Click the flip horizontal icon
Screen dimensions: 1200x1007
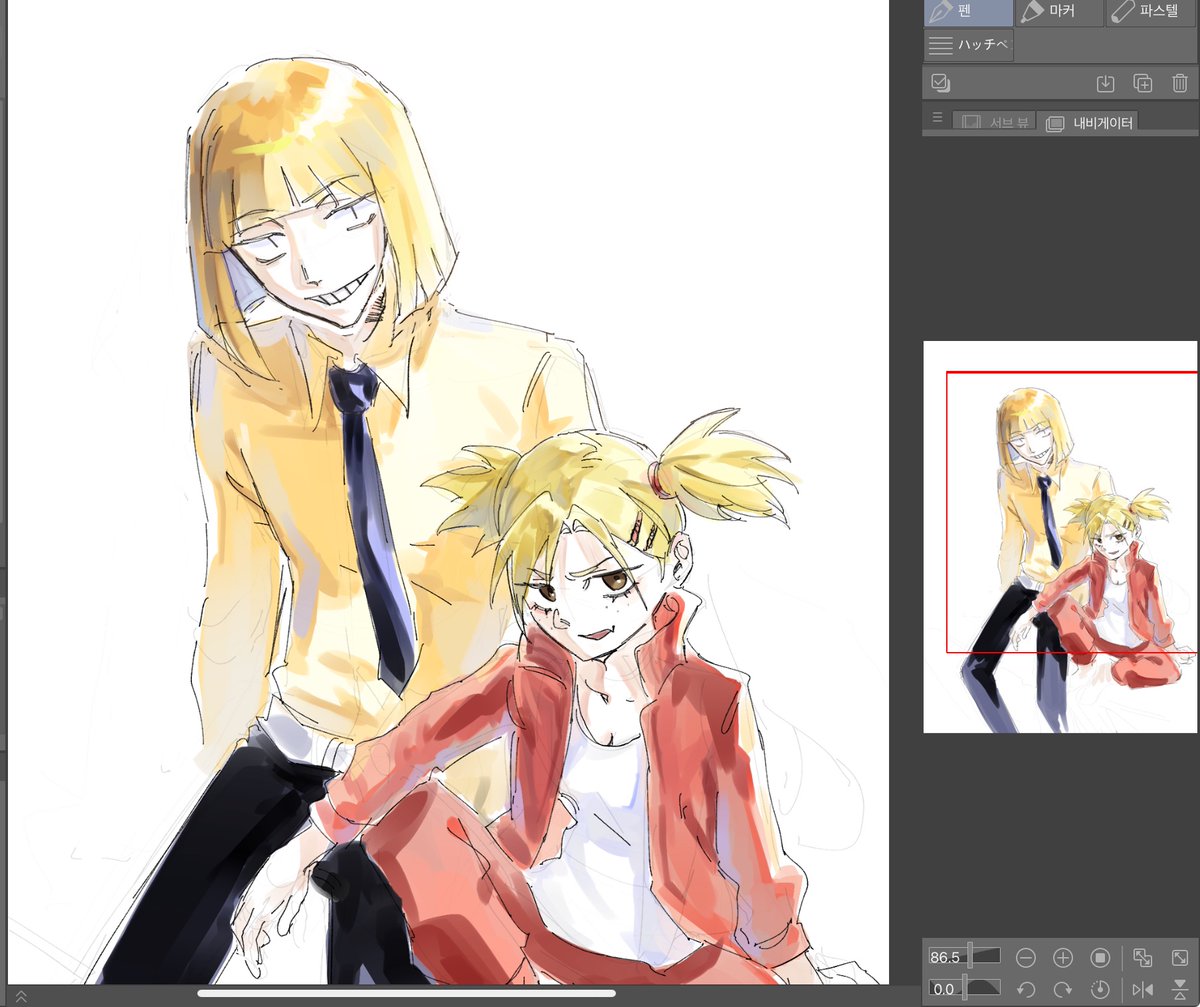pos(1142,990)
